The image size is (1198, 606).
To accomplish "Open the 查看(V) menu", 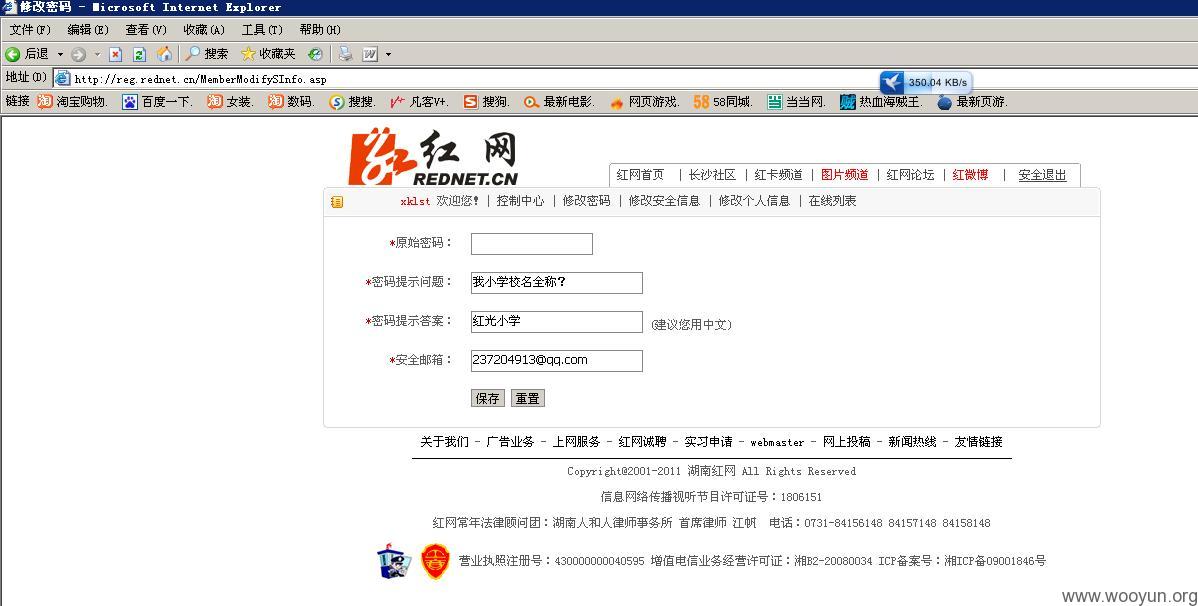I will pos(146,30).
